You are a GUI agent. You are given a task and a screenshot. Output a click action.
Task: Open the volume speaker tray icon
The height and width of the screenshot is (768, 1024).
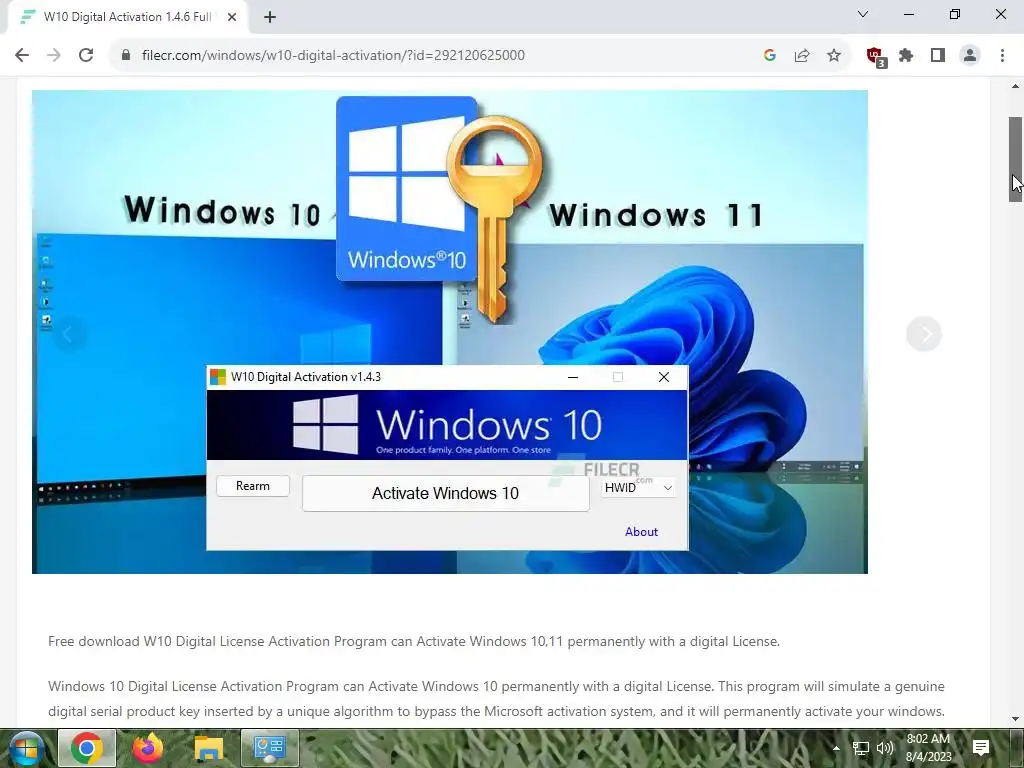point(885,748)
